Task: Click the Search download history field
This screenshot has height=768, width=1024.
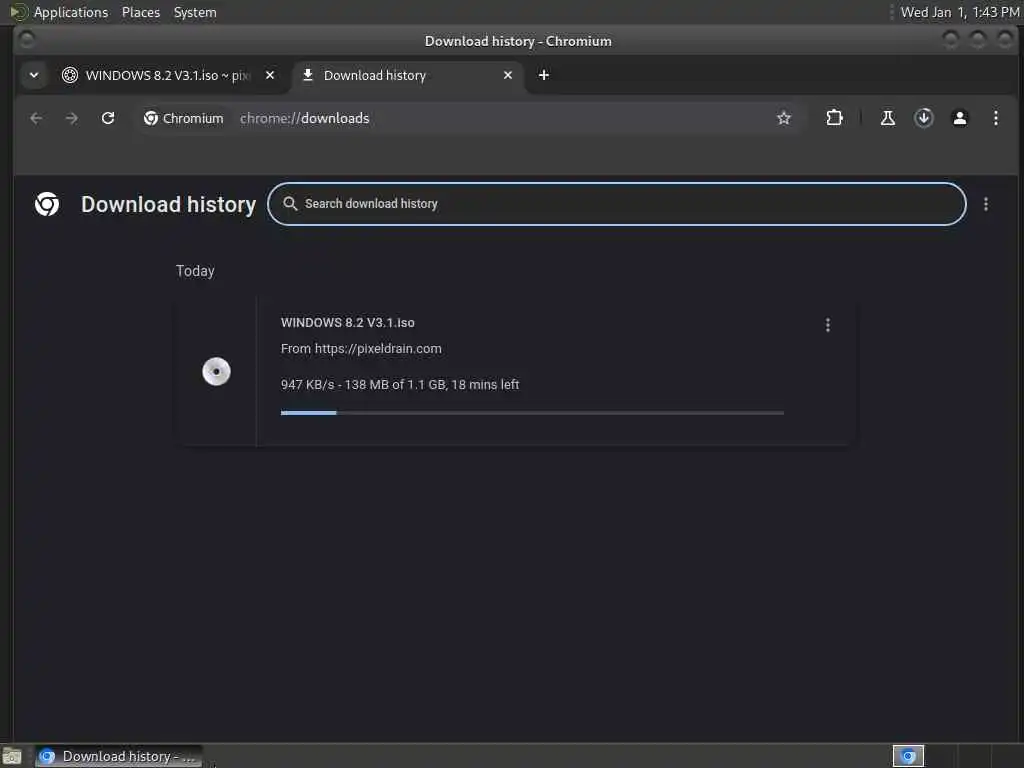Action: [x=616, y=204]
